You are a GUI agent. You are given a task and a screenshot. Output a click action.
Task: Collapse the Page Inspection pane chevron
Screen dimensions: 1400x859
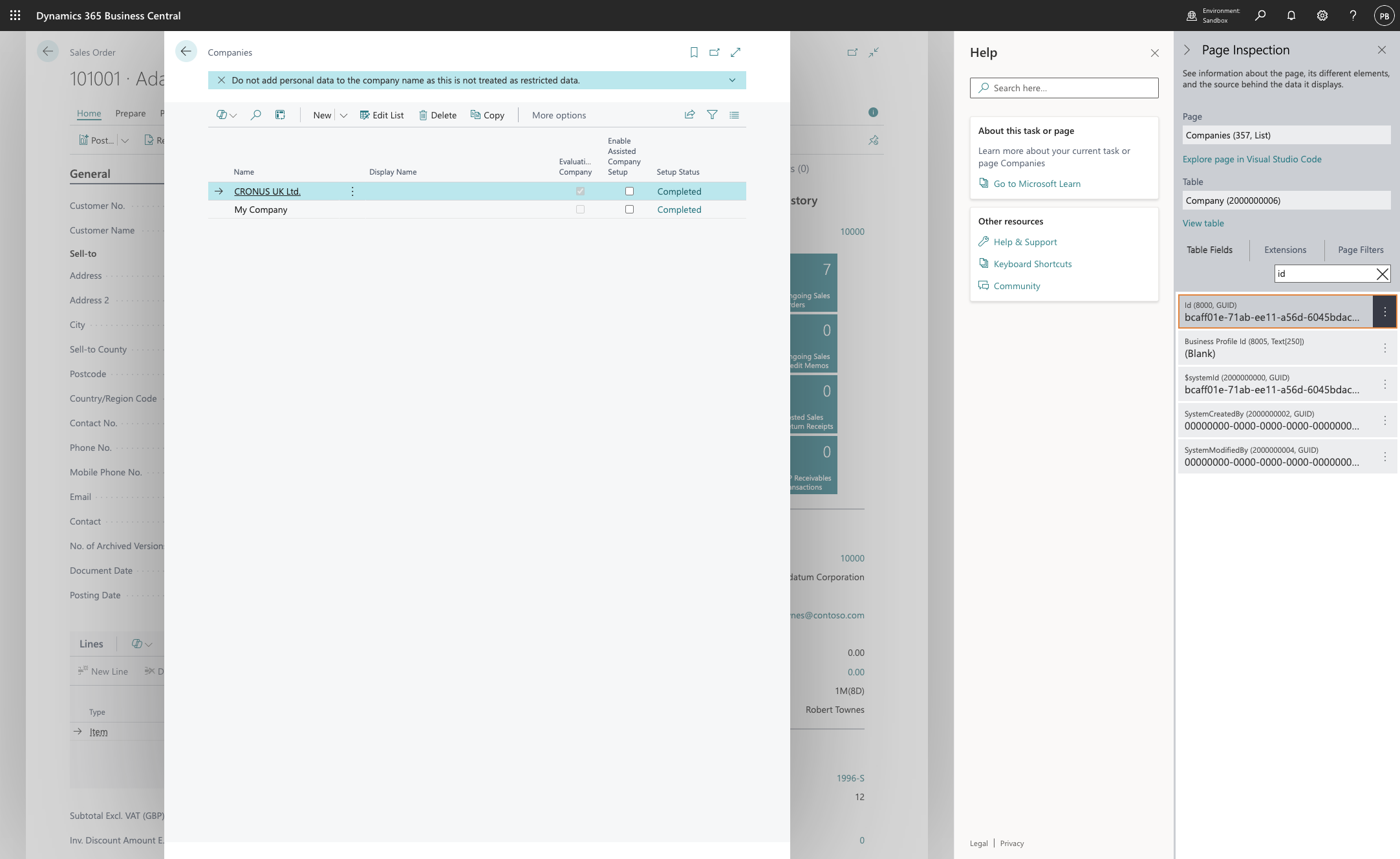[1187, 50]
